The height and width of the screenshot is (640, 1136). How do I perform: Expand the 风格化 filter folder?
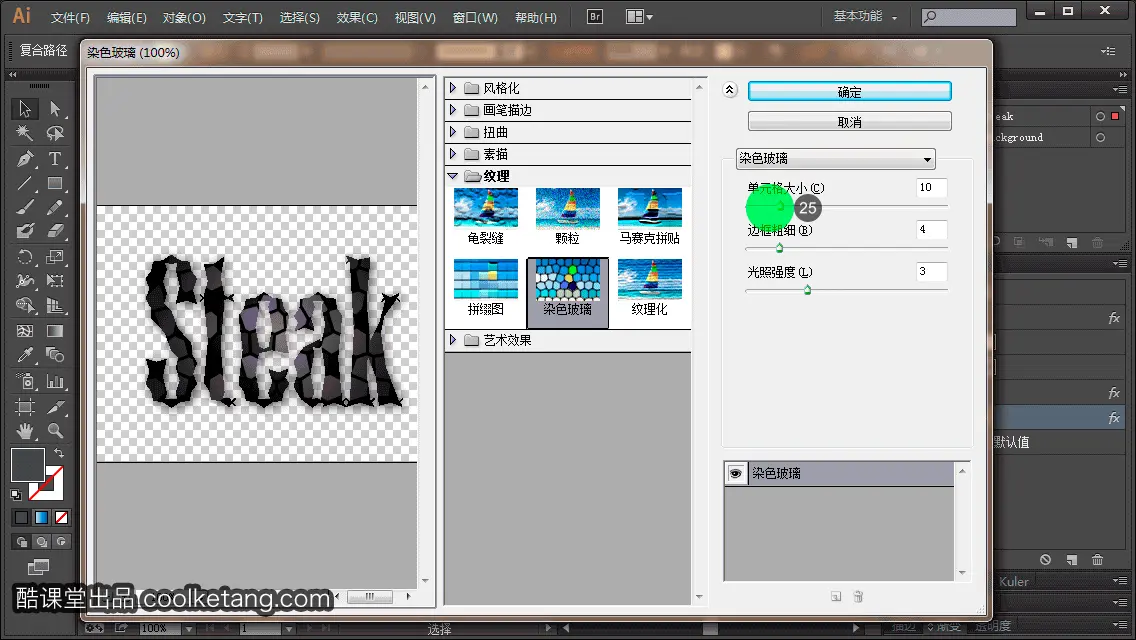[x=453, y=88]
